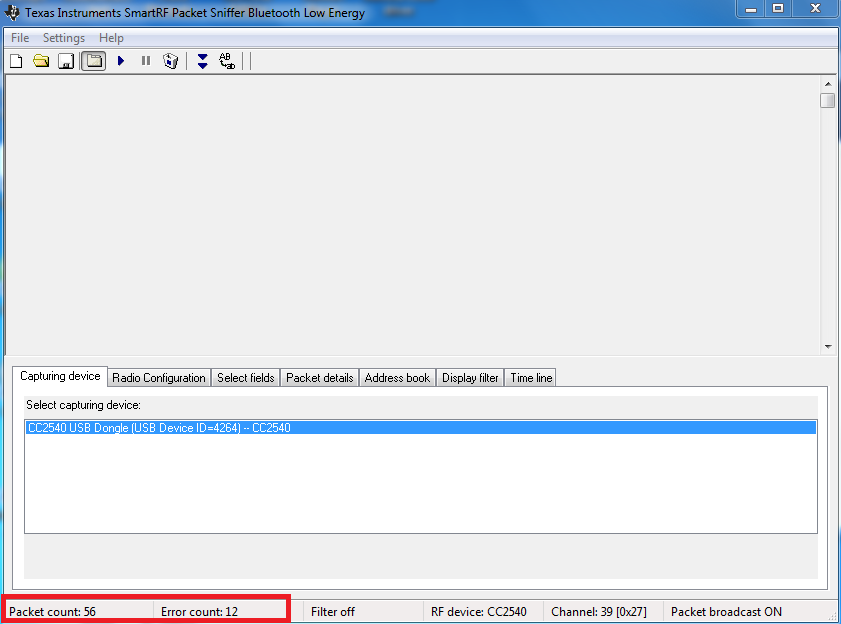Open the File menu
This screenshot has height=624, width=841.
click(x=20, y=38)
